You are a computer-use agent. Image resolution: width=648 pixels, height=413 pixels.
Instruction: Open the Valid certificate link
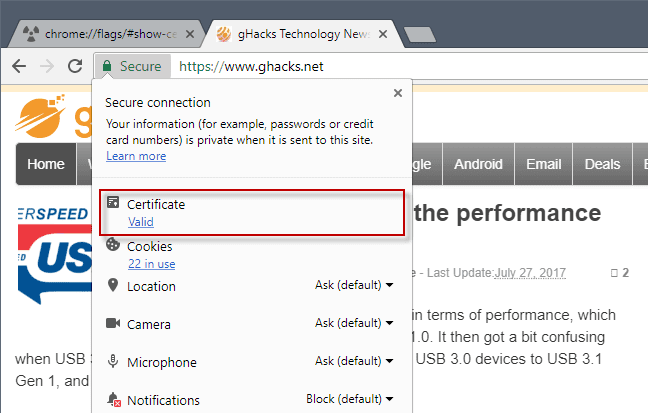click(x=141, y=222)
